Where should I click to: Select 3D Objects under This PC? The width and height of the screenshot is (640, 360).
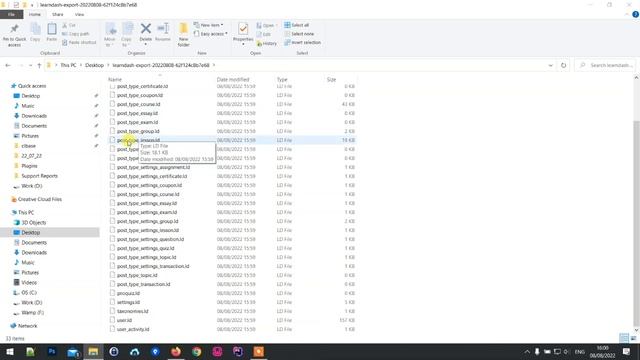(33, 222)
